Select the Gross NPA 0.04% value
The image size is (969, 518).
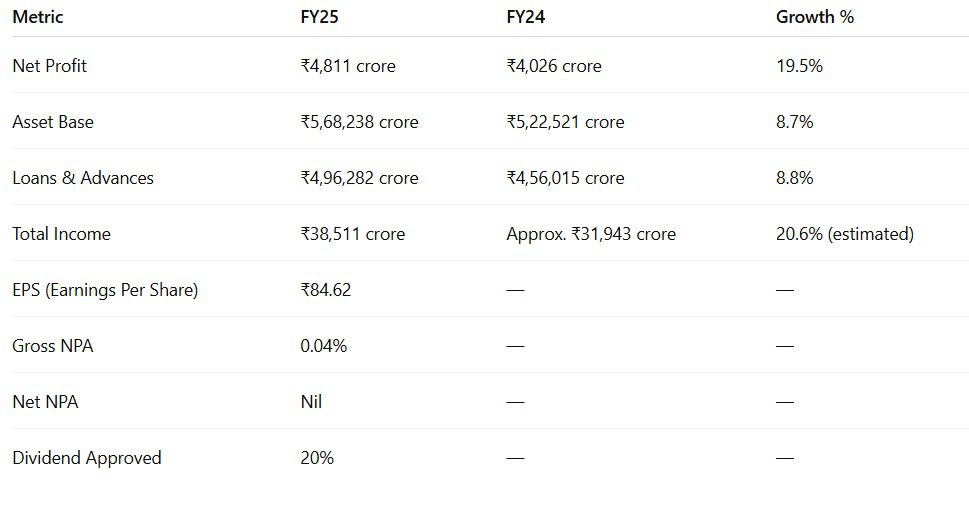324,346
